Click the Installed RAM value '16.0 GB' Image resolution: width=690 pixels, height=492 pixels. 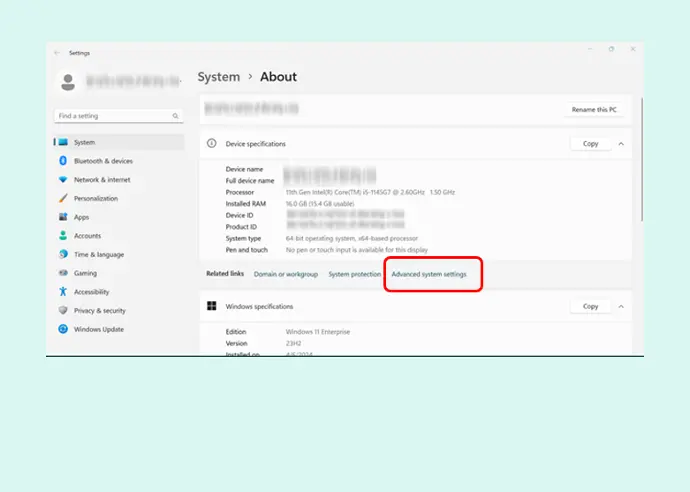(x=320, y=204)
